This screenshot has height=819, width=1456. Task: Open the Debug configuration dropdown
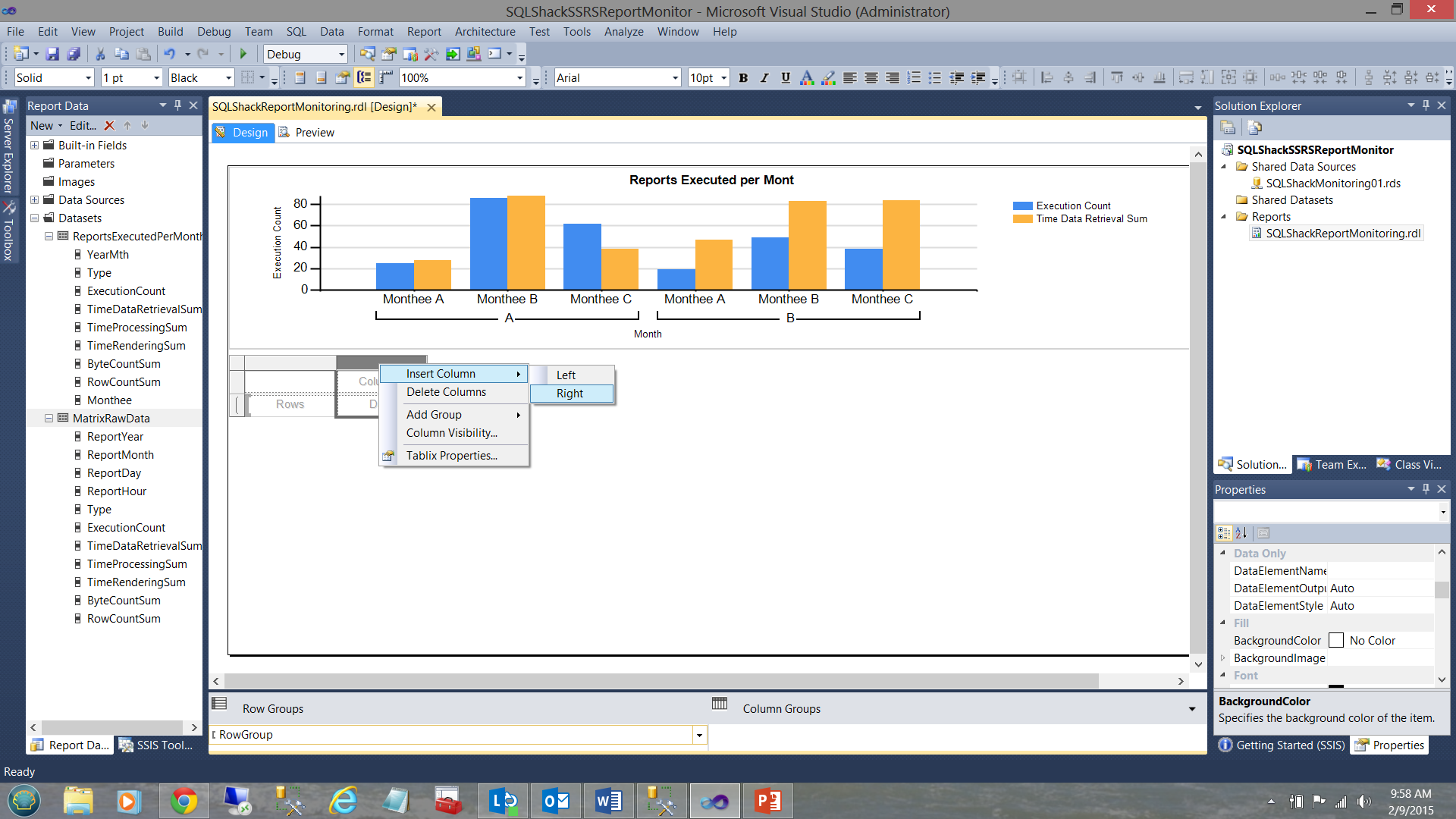(x=341, y=54)
